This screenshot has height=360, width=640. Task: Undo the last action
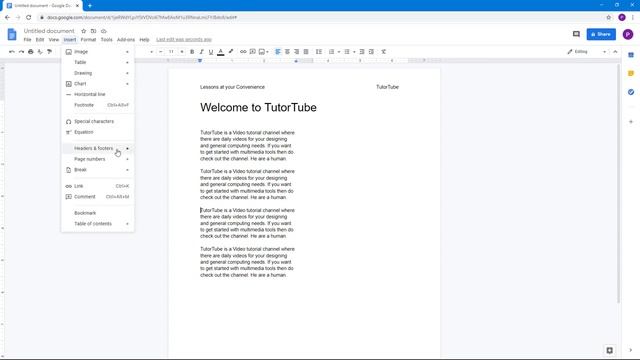pyautogui.click(x=12, y=52)
